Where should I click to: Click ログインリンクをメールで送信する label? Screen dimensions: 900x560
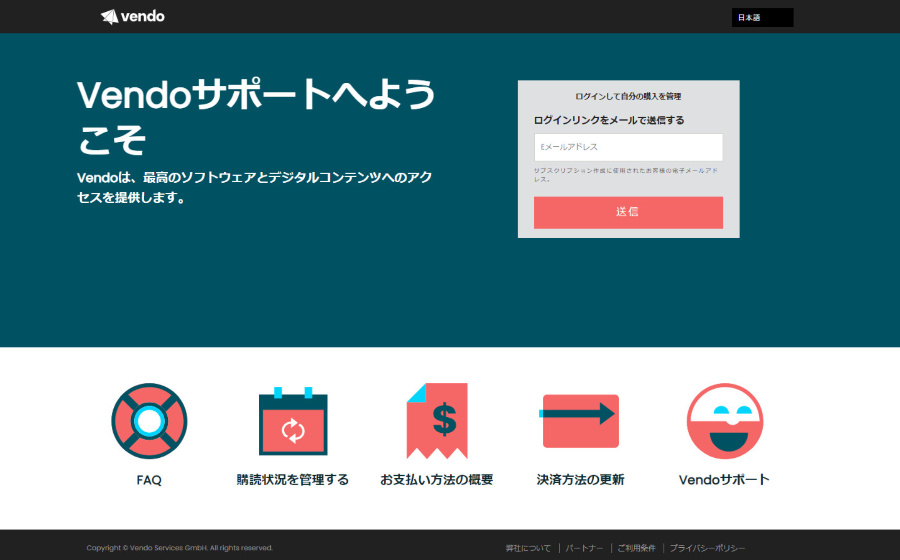pos(609,120)
